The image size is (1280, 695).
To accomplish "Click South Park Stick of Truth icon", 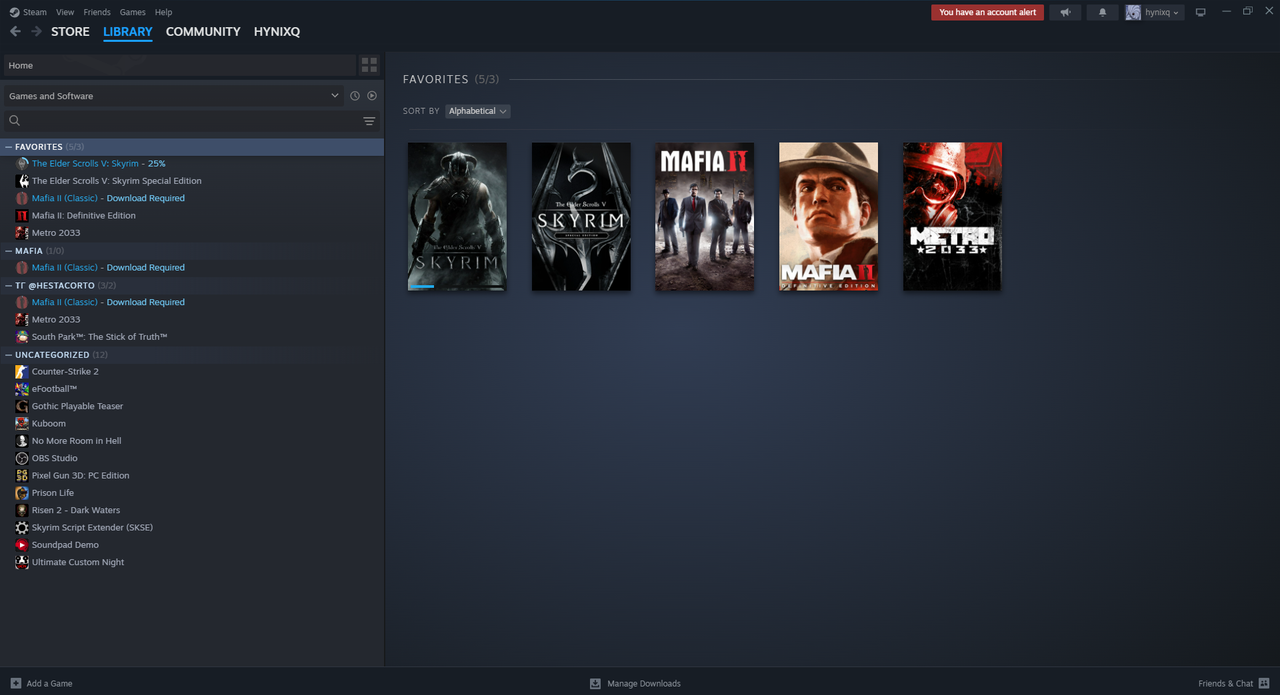I will tap(22, 337).
